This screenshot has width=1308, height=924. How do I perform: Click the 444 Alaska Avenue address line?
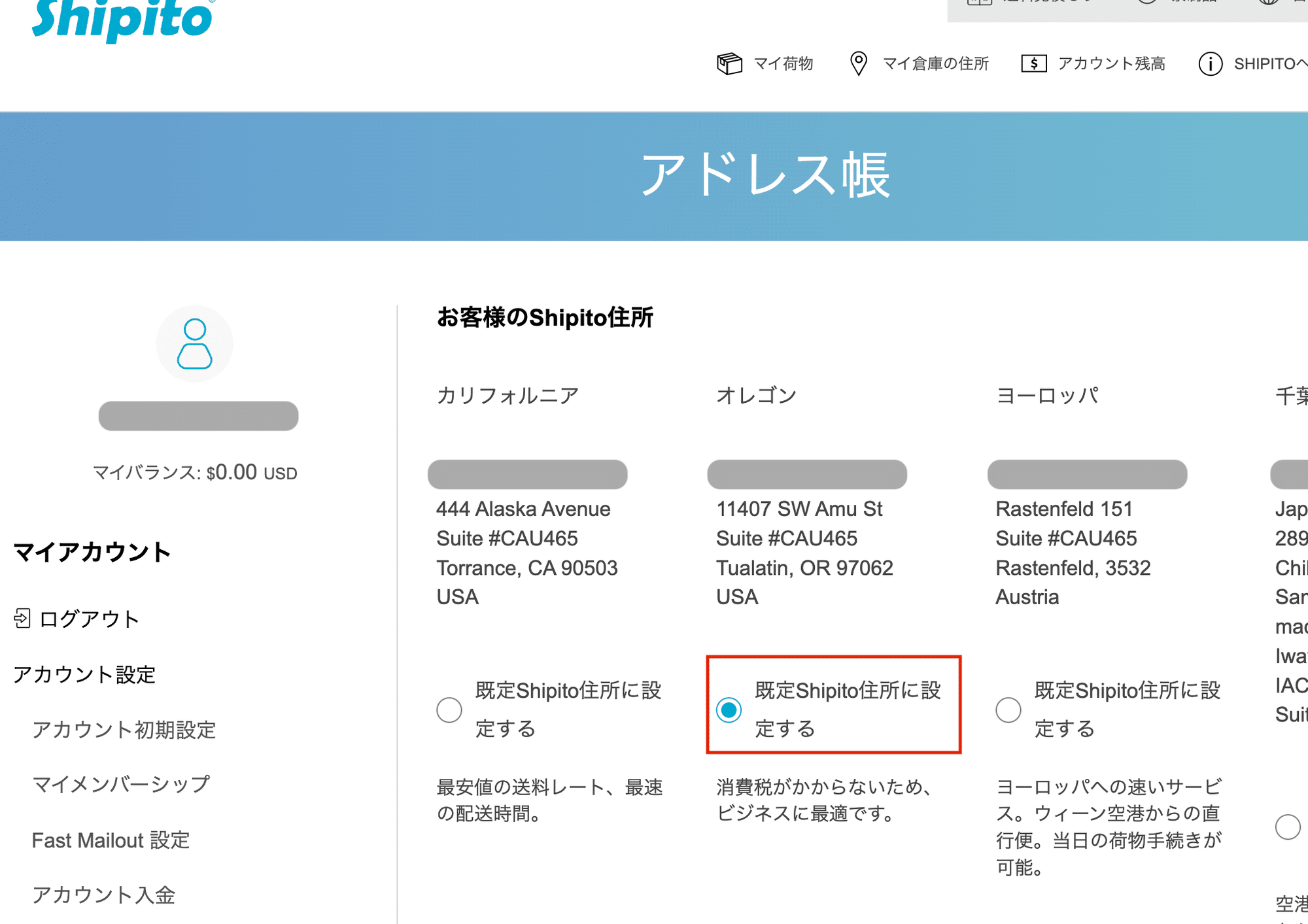(x=523, y=509)
